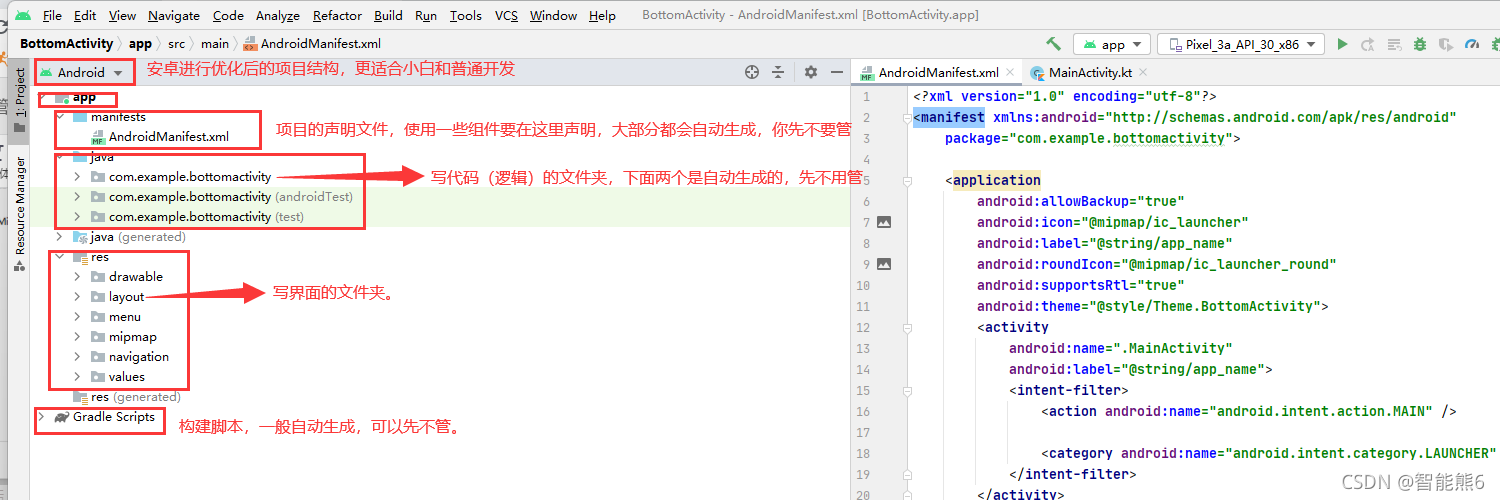
Task: Click the locate-in-project target icon
Action: tap(753, 72)
